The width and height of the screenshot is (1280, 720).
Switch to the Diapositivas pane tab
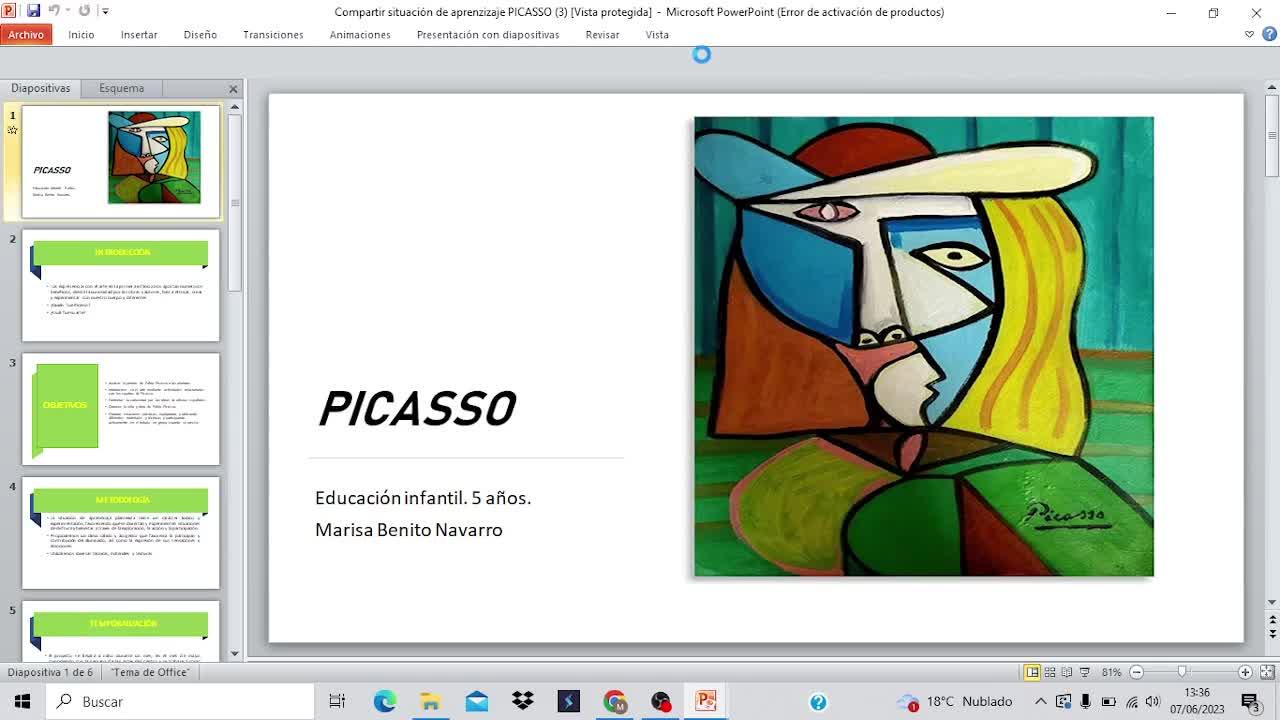point(41,88)
